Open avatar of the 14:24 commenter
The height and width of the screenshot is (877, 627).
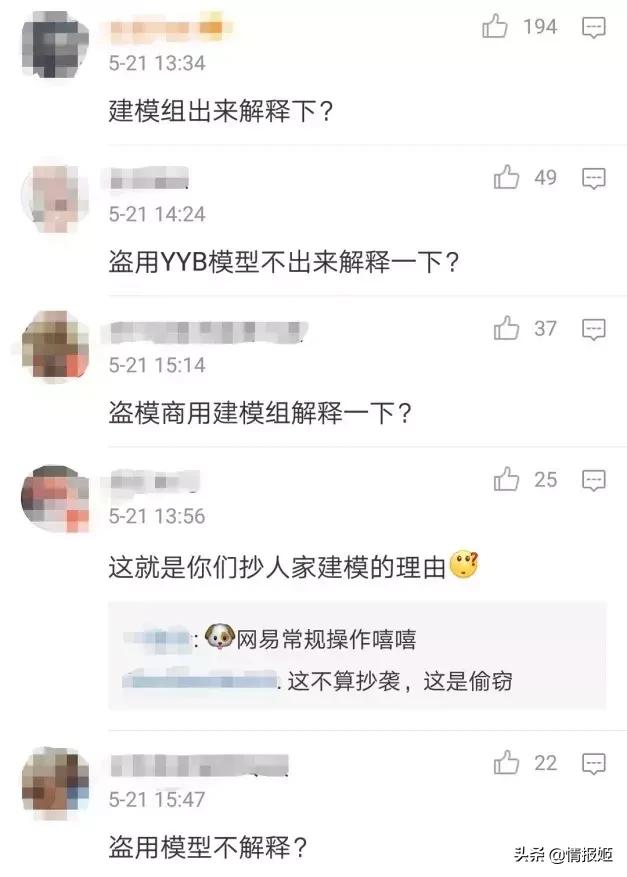click(x=55, y=199)
